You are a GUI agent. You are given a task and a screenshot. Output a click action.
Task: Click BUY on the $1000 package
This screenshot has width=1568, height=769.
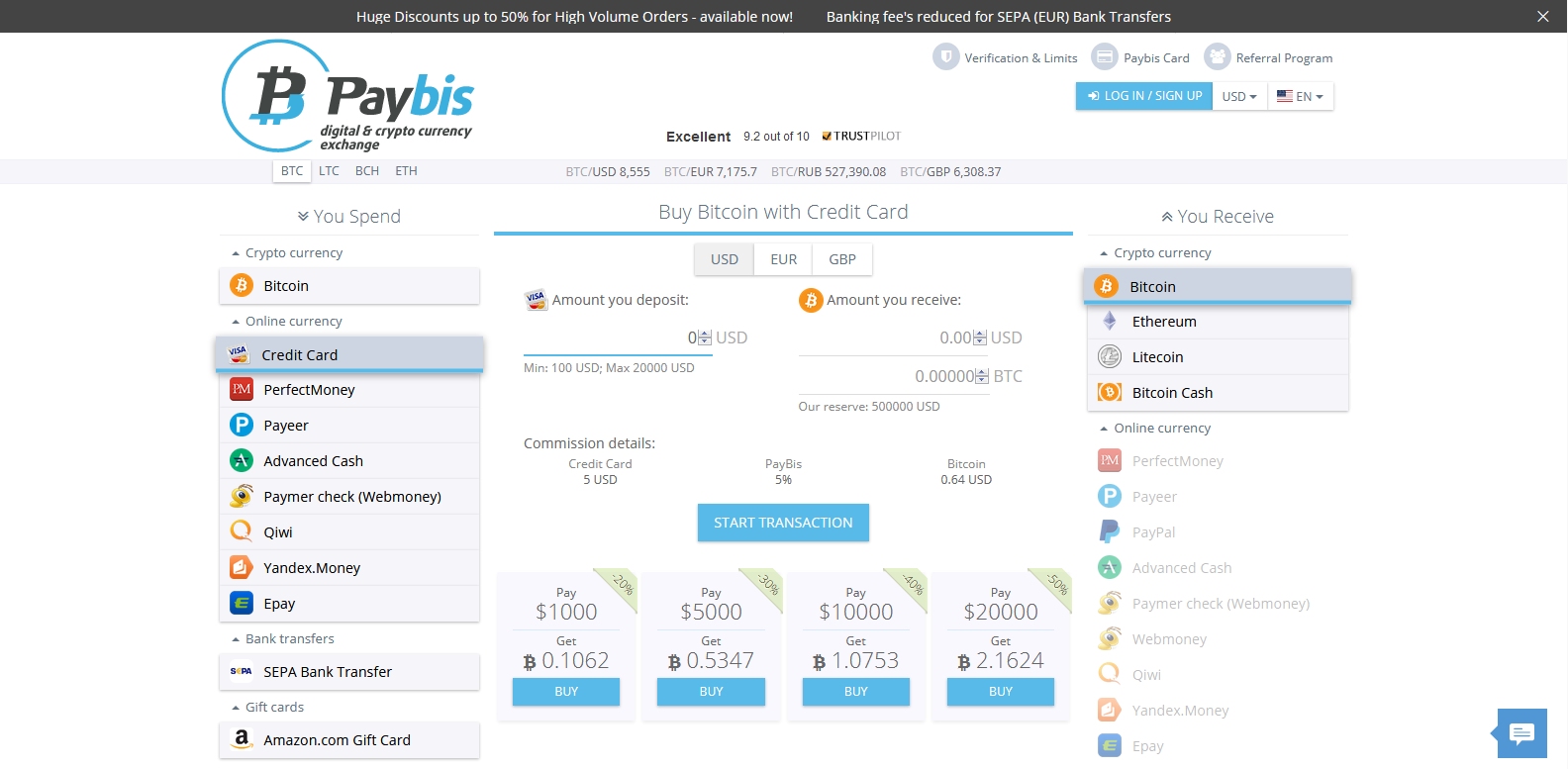click(x=566, y=692)
